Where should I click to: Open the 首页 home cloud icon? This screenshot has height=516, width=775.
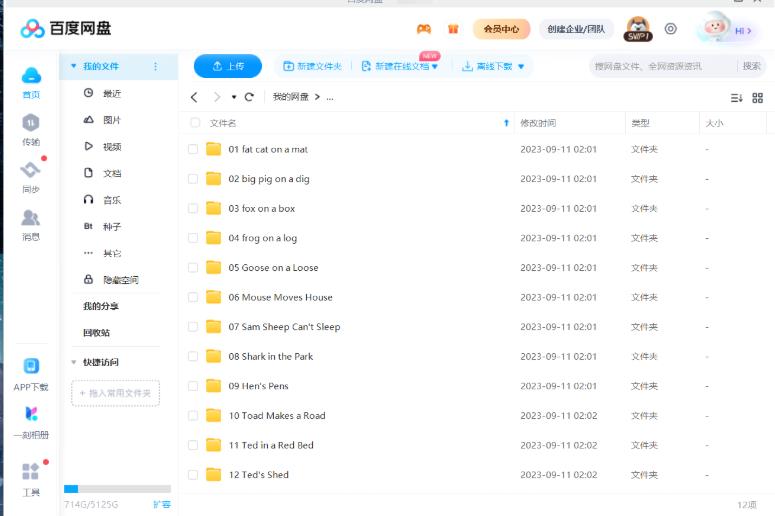point(31,76)
